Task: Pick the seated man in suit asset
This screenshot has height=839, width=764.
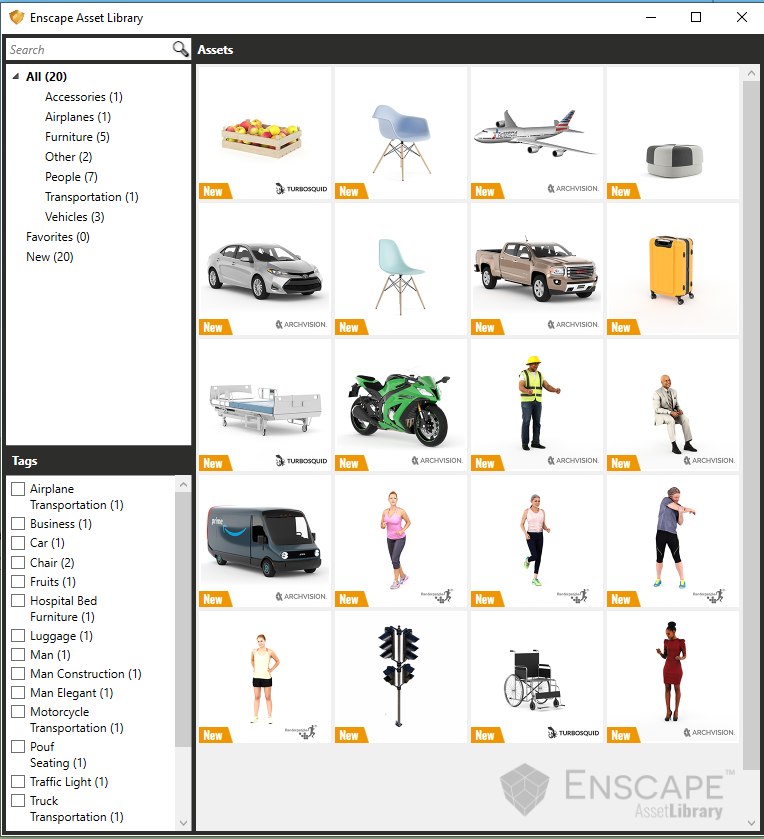Action: point(673,405)
